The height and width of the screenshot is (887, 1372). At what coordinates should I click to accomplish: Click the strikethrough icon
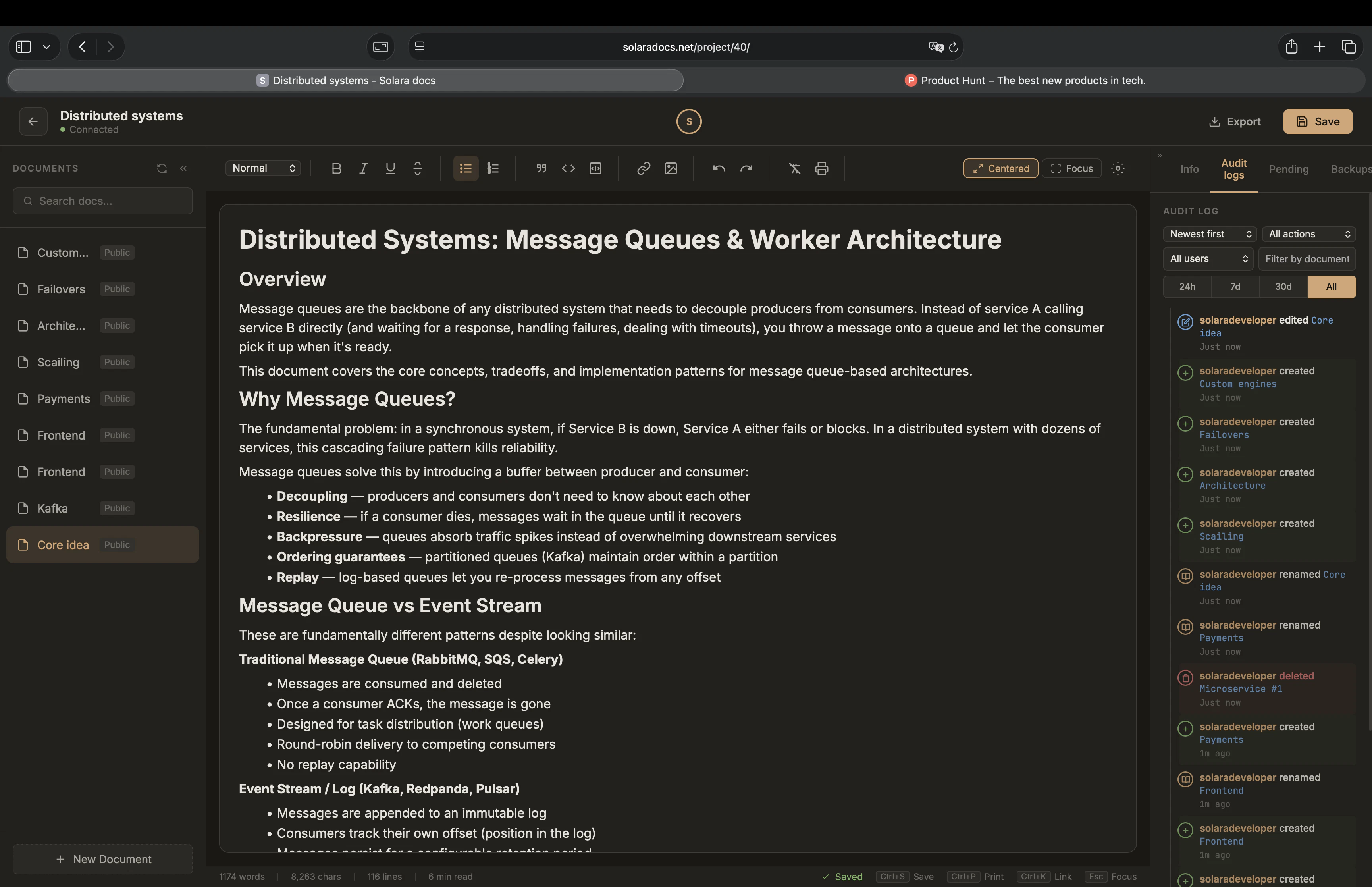(417, 168)
